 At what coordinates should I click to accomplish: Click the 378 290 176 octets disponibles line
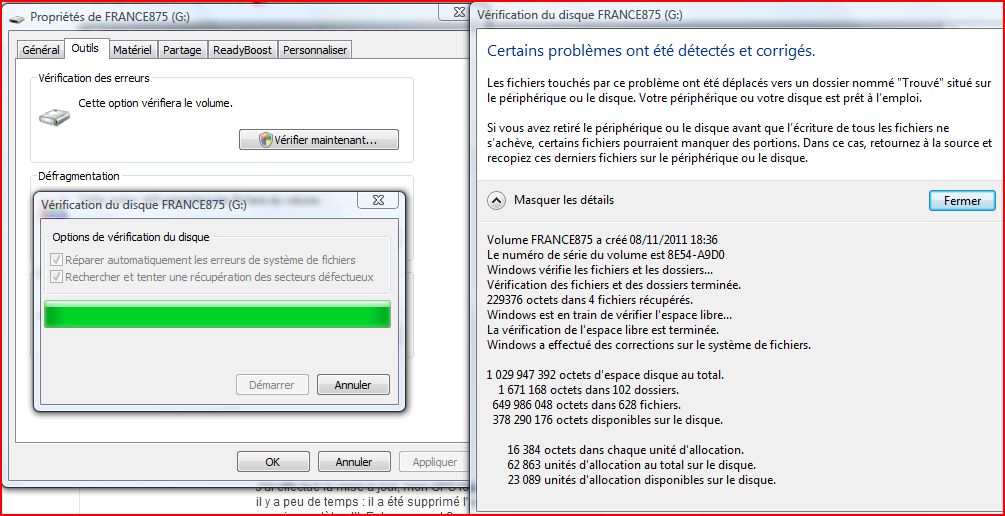click(x=608, y=420)
